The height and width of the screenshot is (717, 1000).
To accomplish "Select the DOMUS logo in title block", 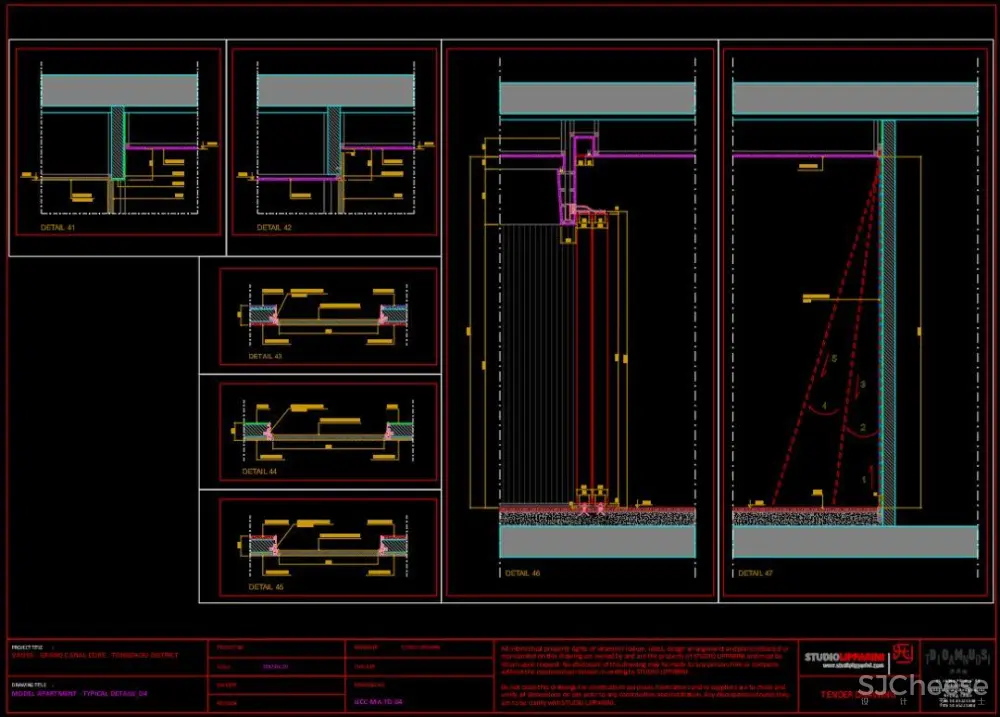I will [x=956, y=654].
